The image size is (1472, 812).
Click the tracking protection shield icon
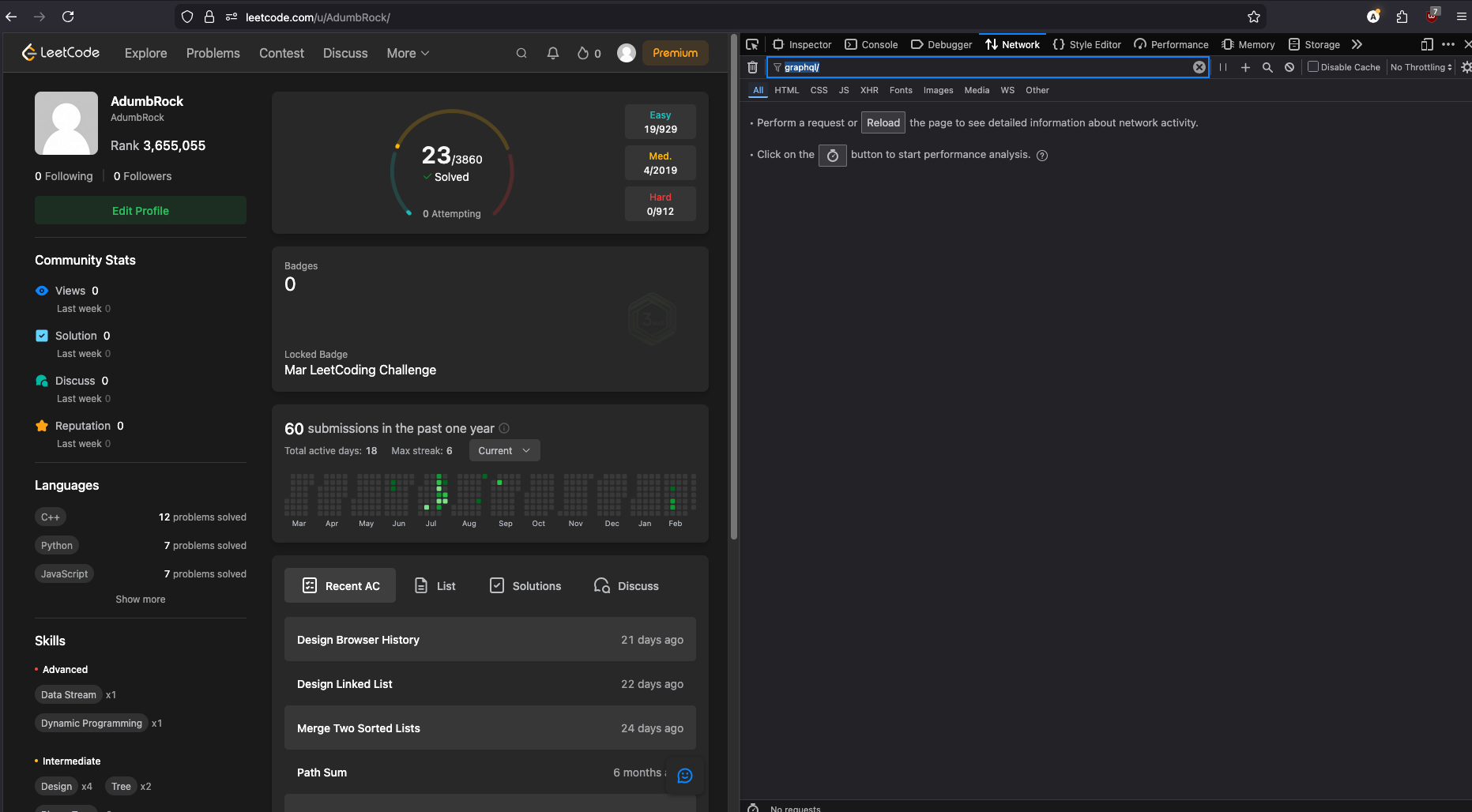(x=187, y=17)
